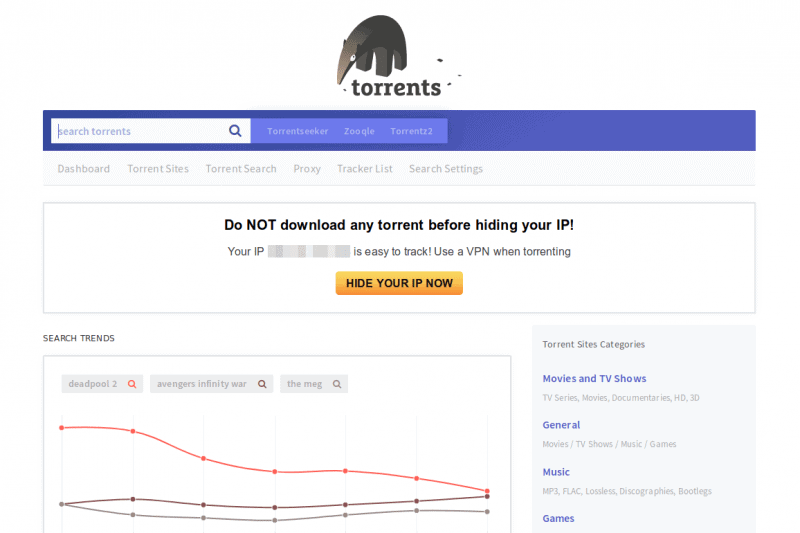Image resolution: width=800 pixels, height=533 pixels.
Task: Click the search magnifier icon in search bar
Action: 235,131
